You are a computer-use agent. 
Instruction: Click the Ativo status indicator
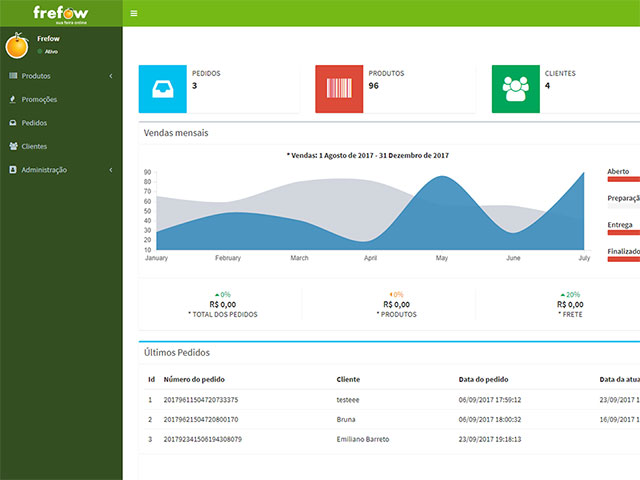(x=49, y=50)
